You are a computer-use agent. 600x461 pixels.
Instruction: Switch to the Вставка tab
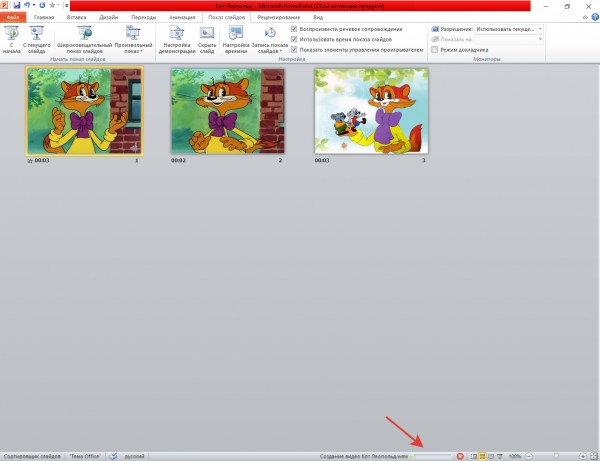point(76,17)
